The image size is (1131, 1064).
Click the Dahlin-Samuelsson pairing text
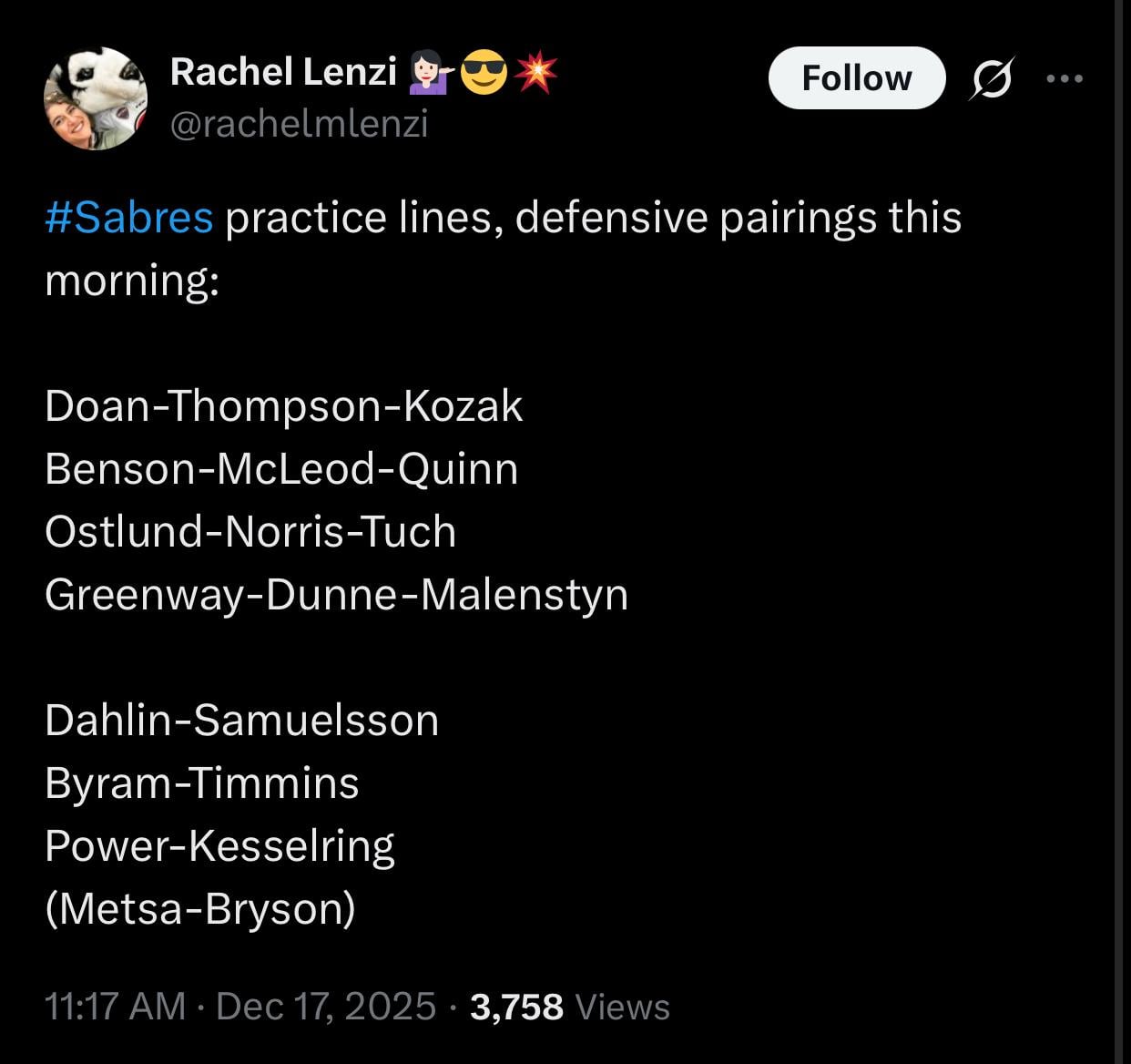[241, 721]
